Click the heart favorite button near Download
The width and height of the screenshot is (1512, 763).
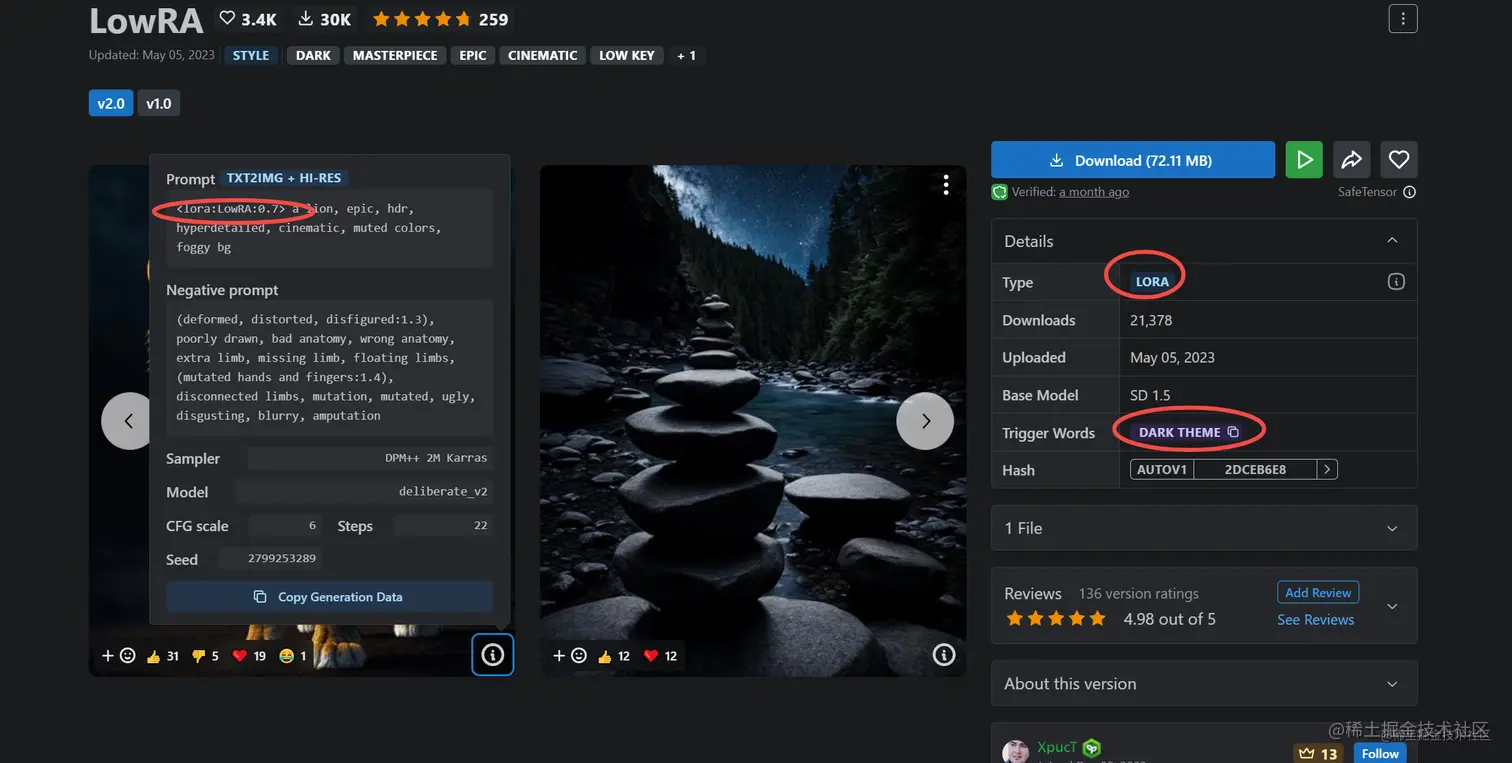[x=1399, y=160]
